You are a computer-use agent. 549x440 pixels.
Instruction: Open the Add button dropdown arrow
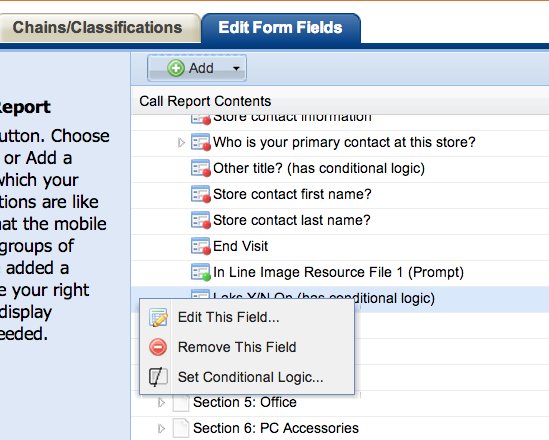pyautogui.click(x=236, y=68)
